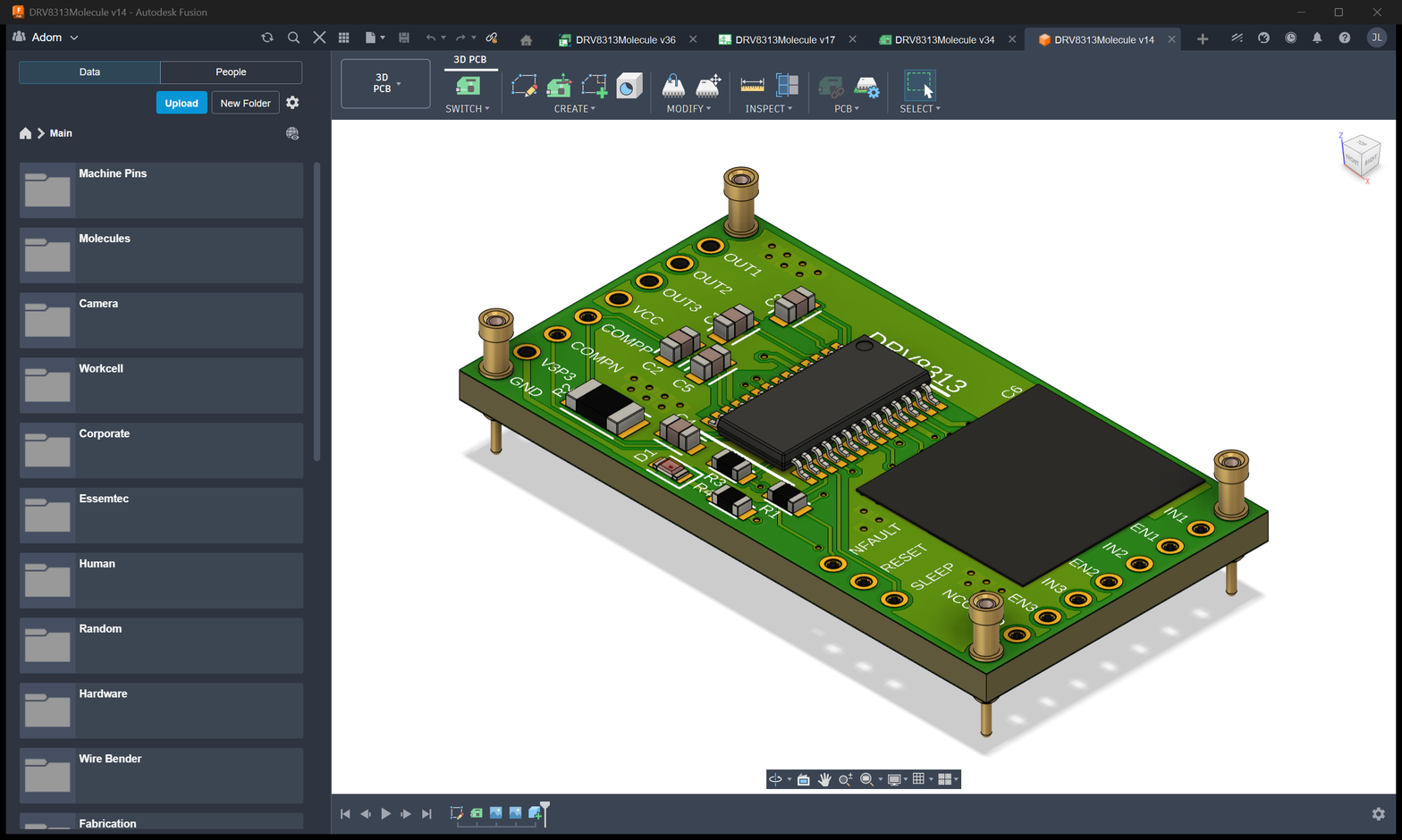The height and width of the screenshot is (840, 1402).
Task: Expand the MODIFY menu
Action: coord(688,109)
